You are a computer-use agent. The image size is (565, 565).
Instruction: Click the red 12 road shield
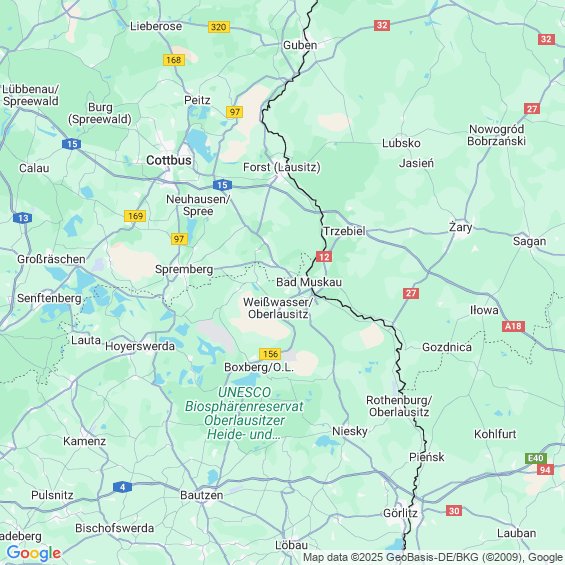pyautogui.click(x=324, y=257)
